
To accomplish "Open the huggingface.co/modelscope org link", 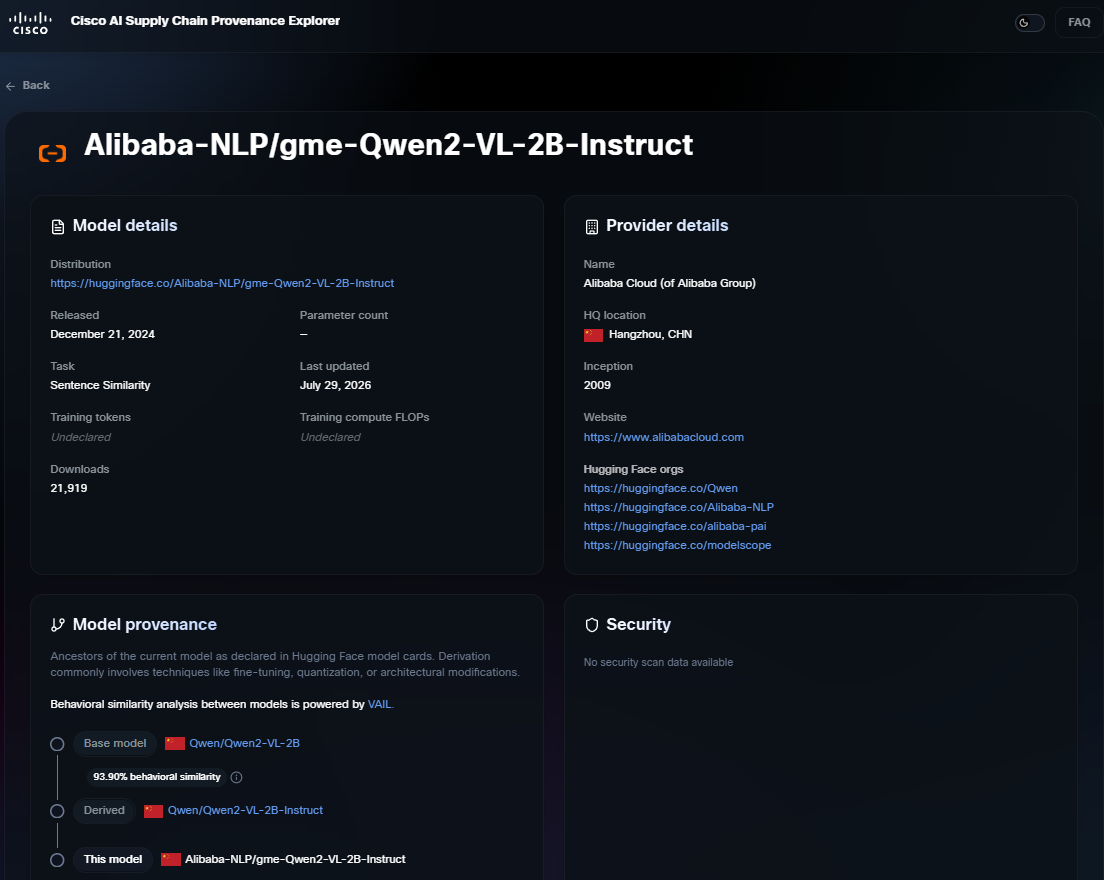I will (677, 545).
